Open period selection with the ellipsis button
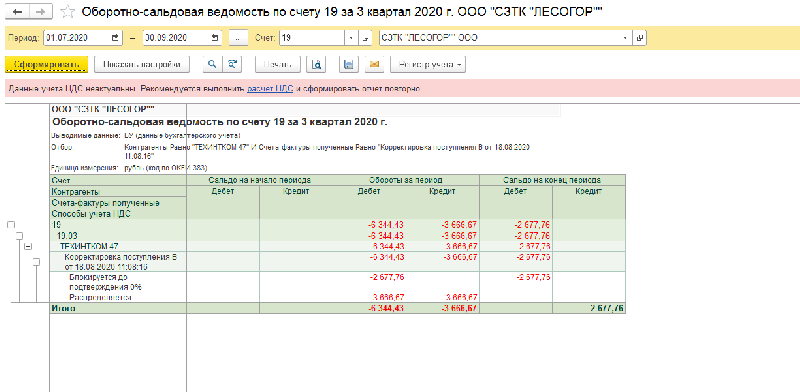Viewport: 800px width, 392px height. 237,37
